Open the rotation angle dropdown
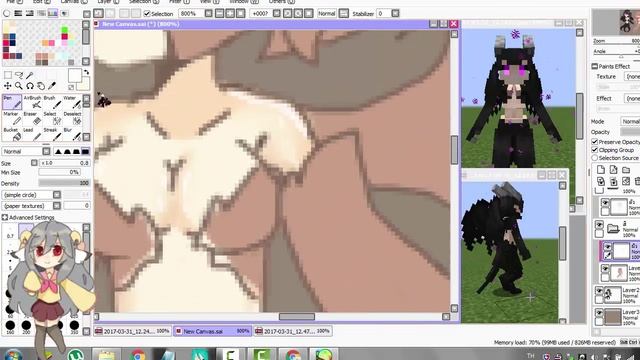Image resolution: width=640 pixels, height=360 pixels. tap(277, 13)
